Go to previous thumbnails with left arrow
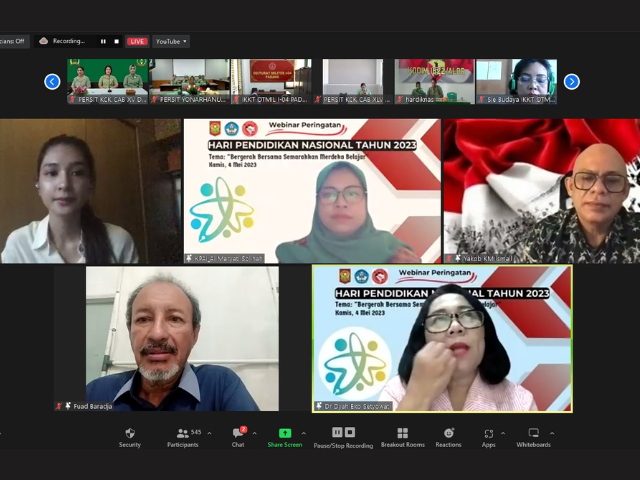 pyautogui.click(x=52, y=82)
